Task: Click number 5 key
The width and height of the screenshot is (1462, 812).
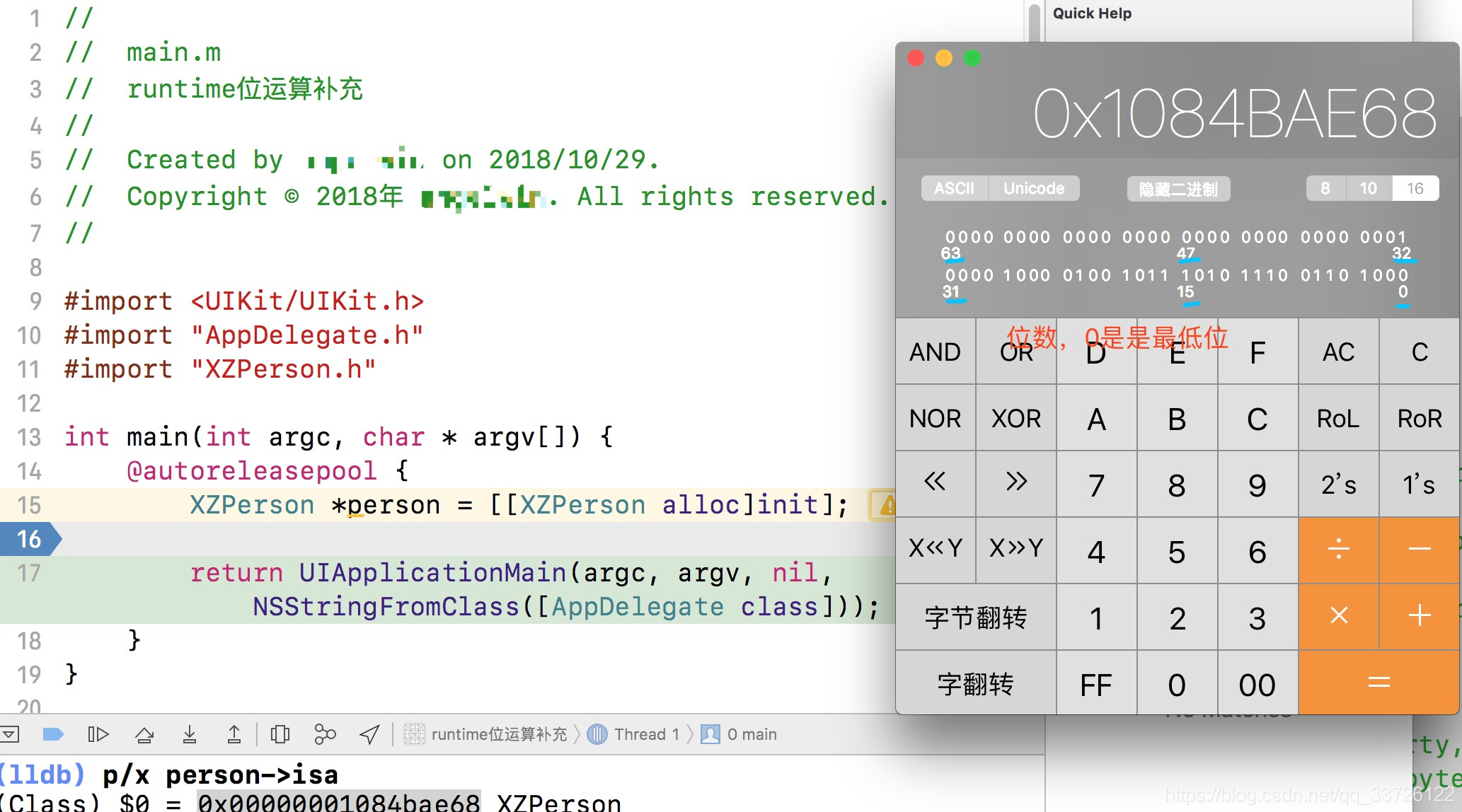Action: coord(1177,550)
